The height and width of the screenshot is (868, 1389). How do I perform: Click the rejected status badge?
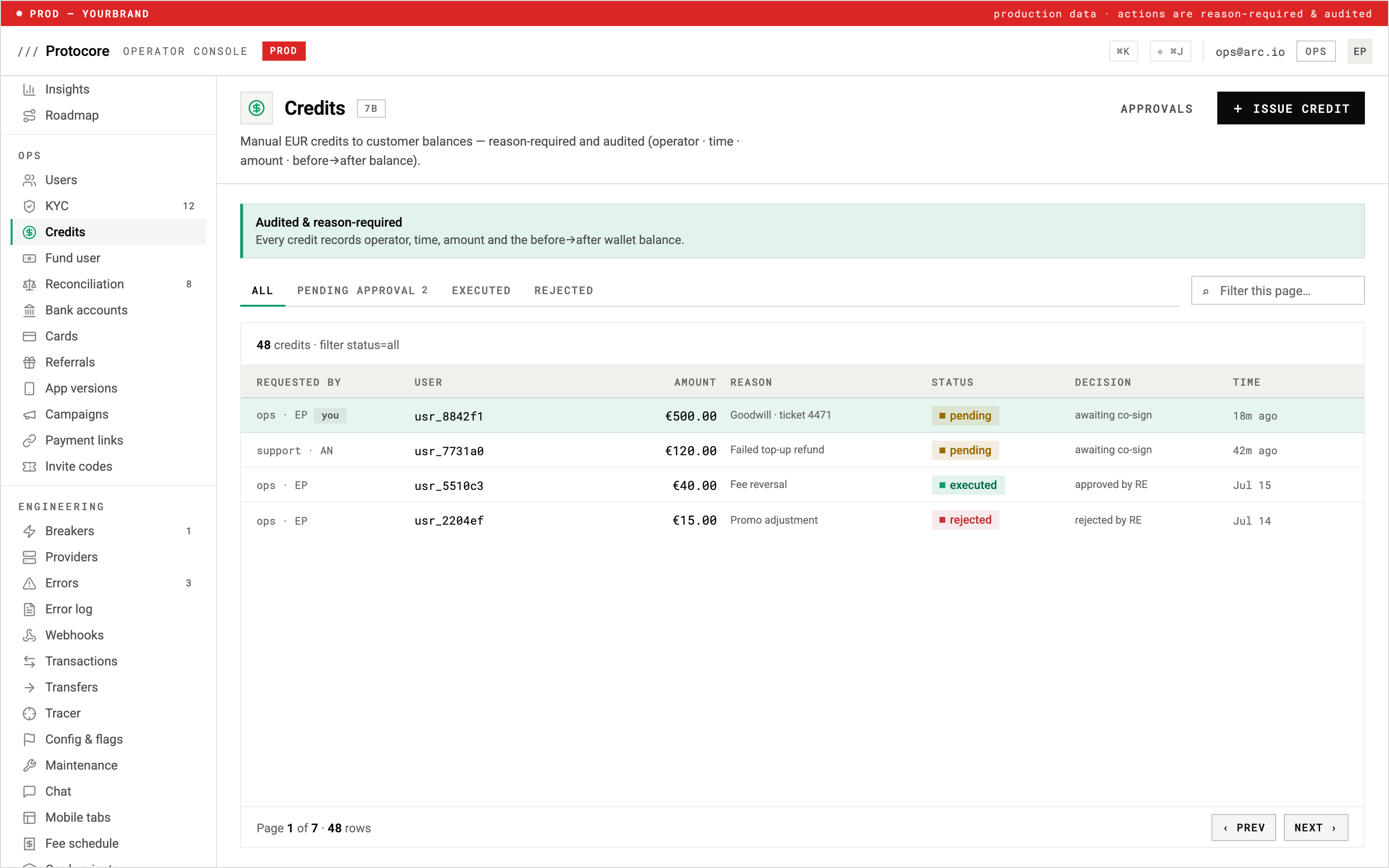pos(966,520)
